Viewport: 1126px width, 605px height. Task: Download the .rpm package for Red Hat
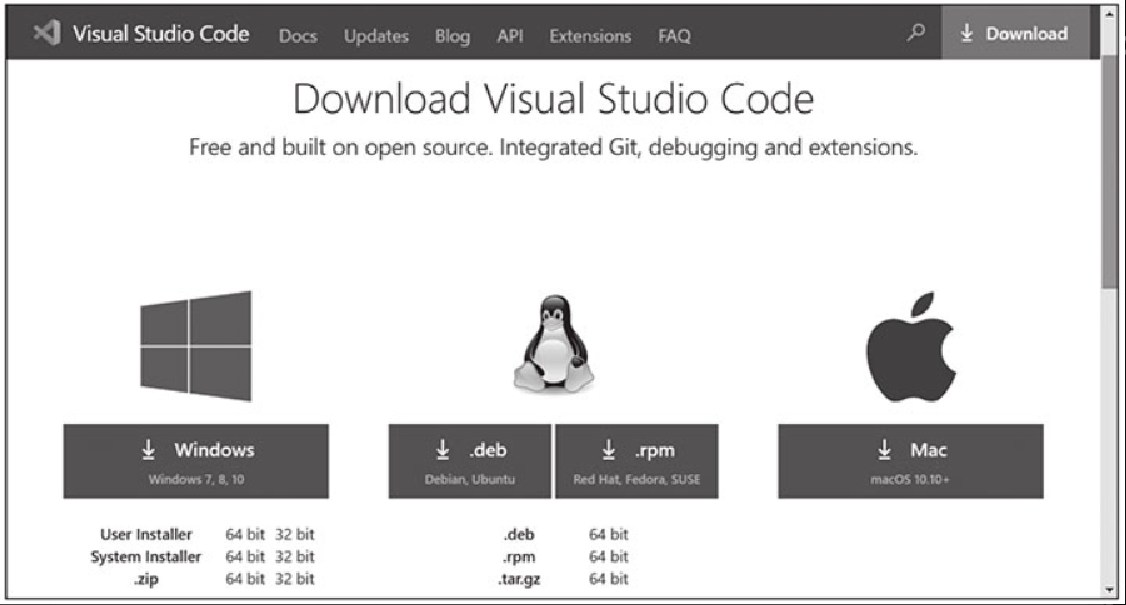(637, 461)
